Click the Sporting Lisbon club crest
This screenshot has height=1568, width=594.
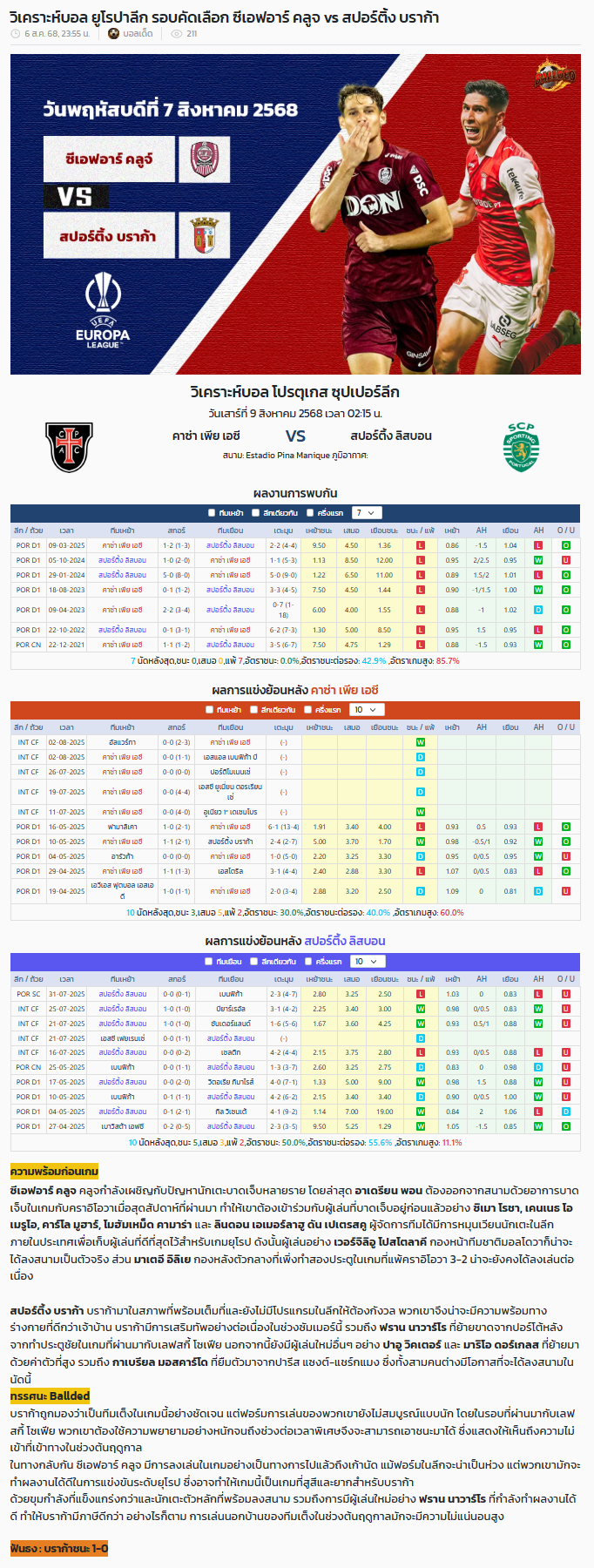(521, 447)
